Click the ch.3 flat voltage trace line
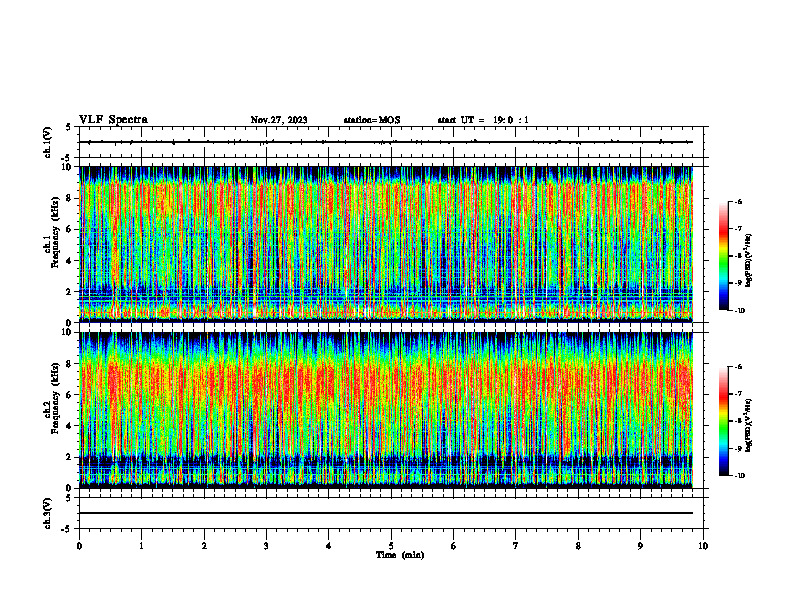Screen dimensions: 792x612 (386, 513)
